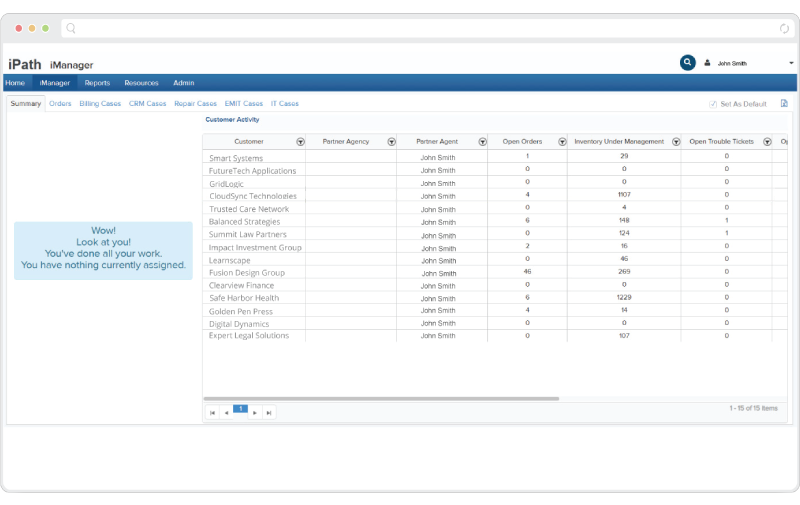Go to the previous page arrow
Screen dimensions: 800x505
pyautogui.click(x=226, y=412)
